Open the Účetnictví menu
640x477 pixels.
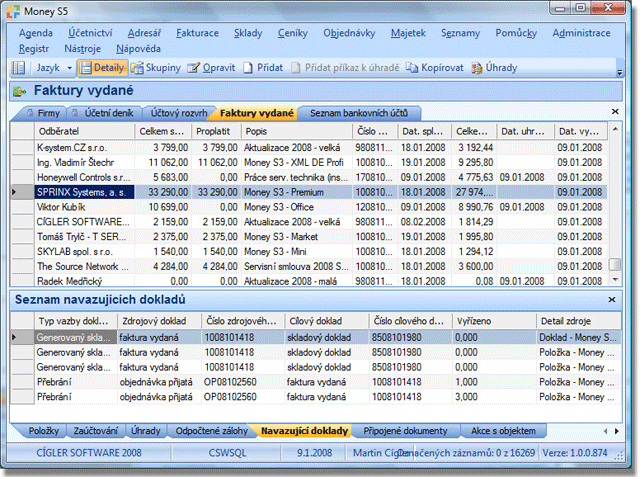click(90, 33)
